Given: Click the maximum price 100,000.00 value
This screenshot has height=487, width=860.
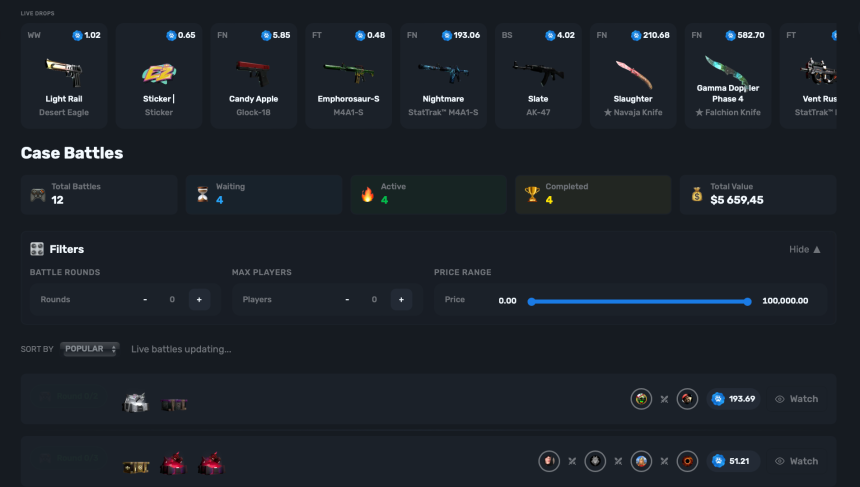Looking at the screenshot, I should click(x=785, y=301).
